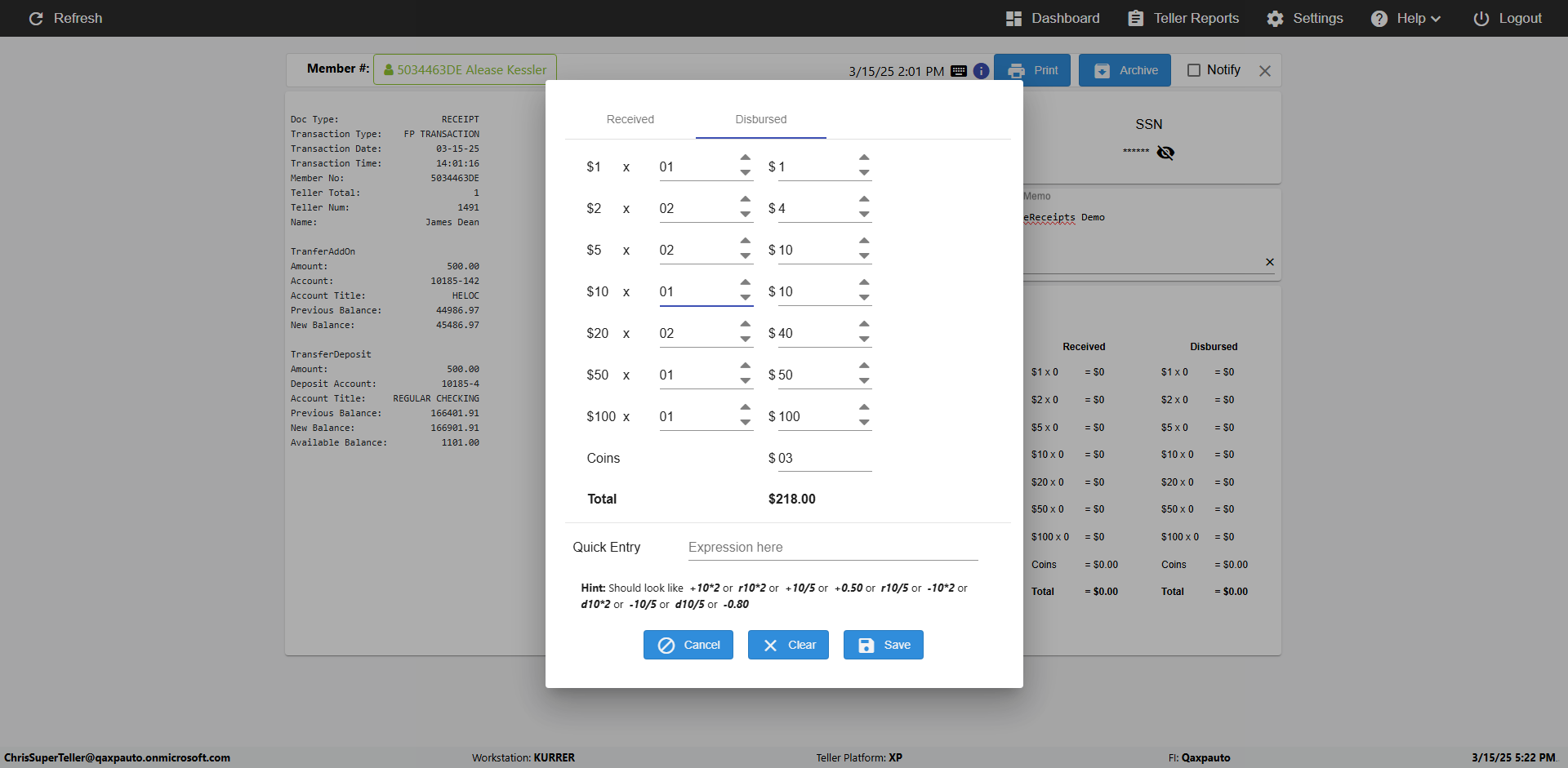1568x768 pixels.
Task: Clear the memo field with X icon
Action: 1270,262
